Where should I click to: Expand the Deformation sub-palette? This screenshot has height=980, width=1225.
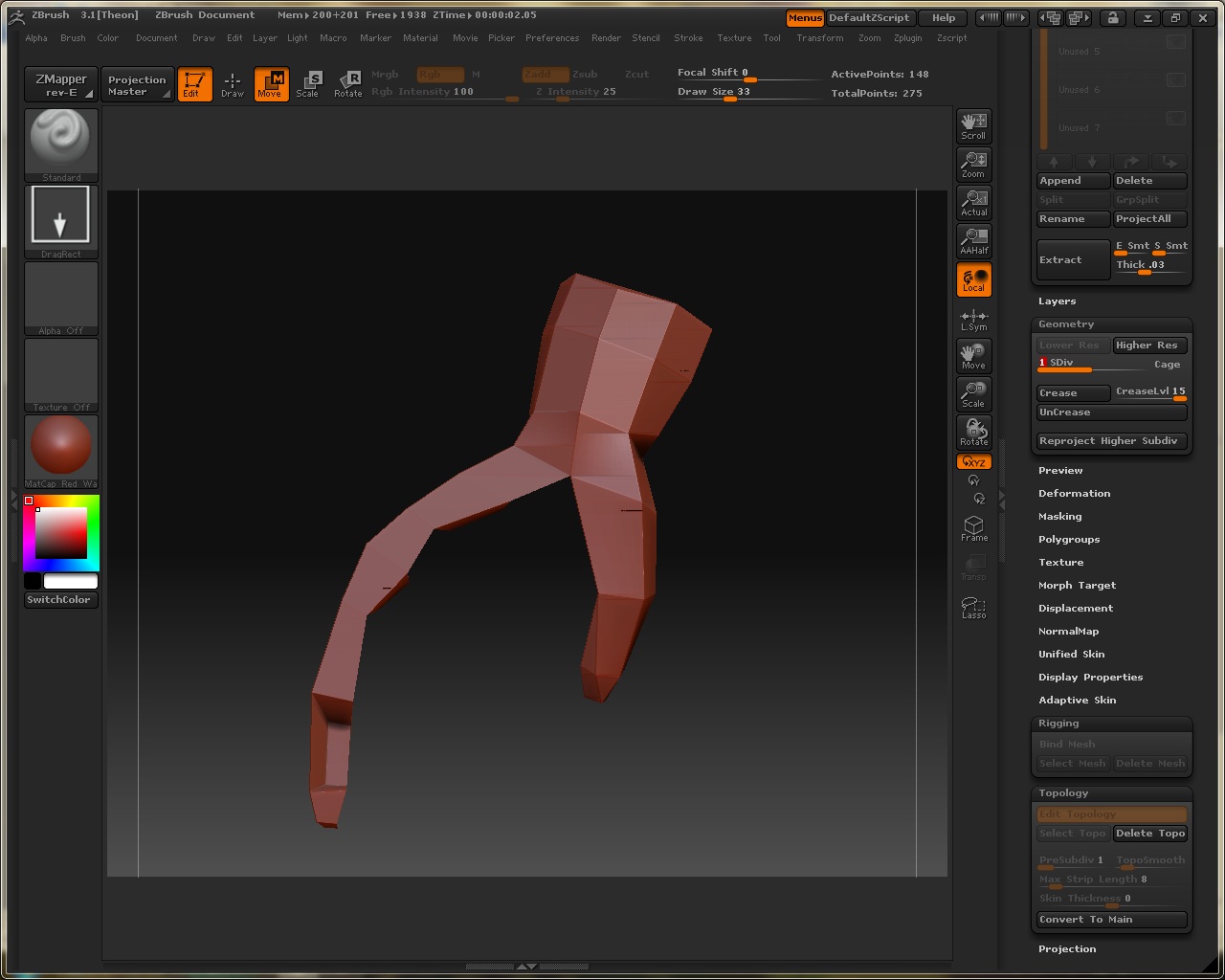pyautogui.click(x=1074, y=494)
